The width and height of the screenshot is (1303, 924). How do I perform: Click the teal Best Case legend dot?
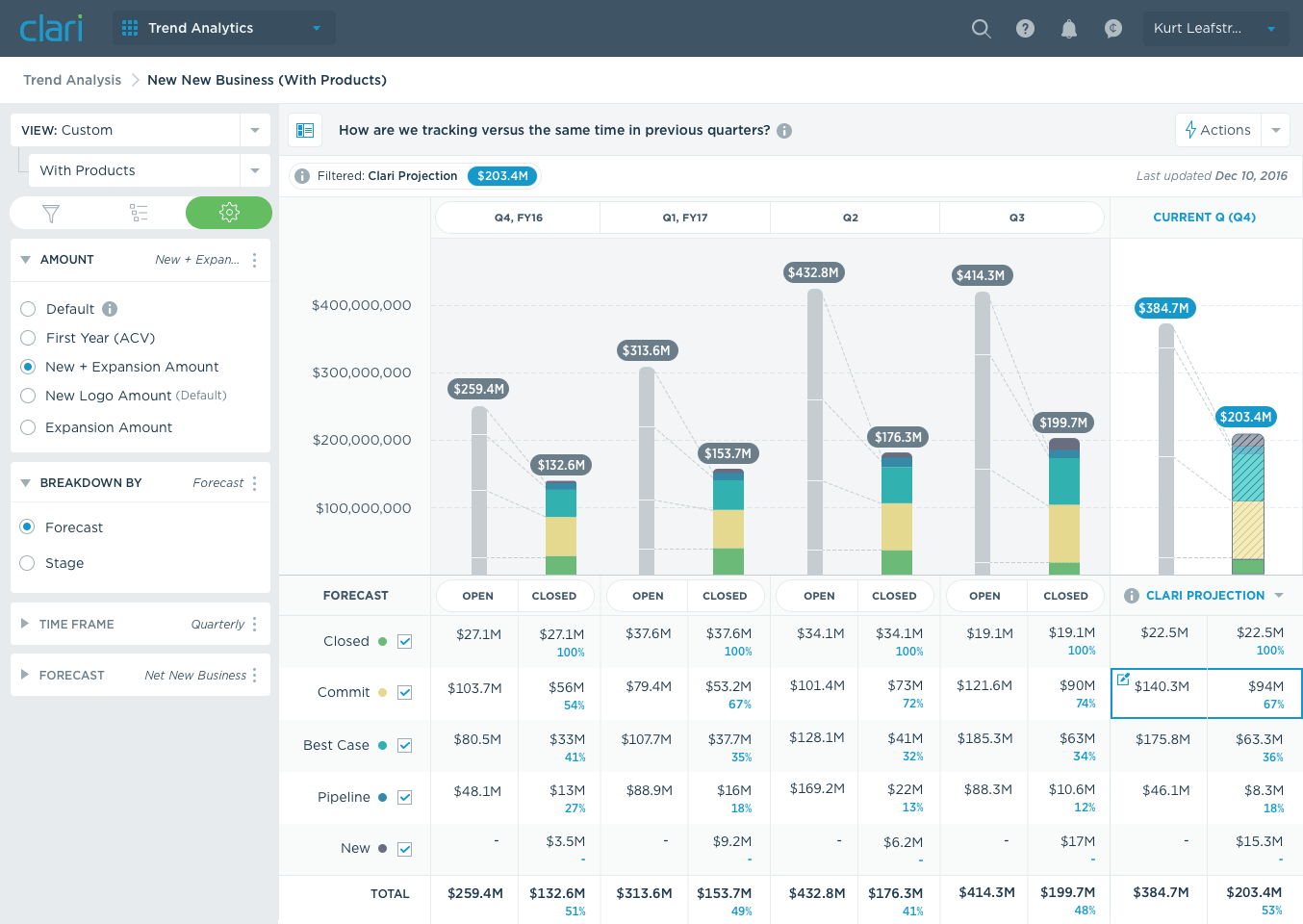click(x=383, y=745)
